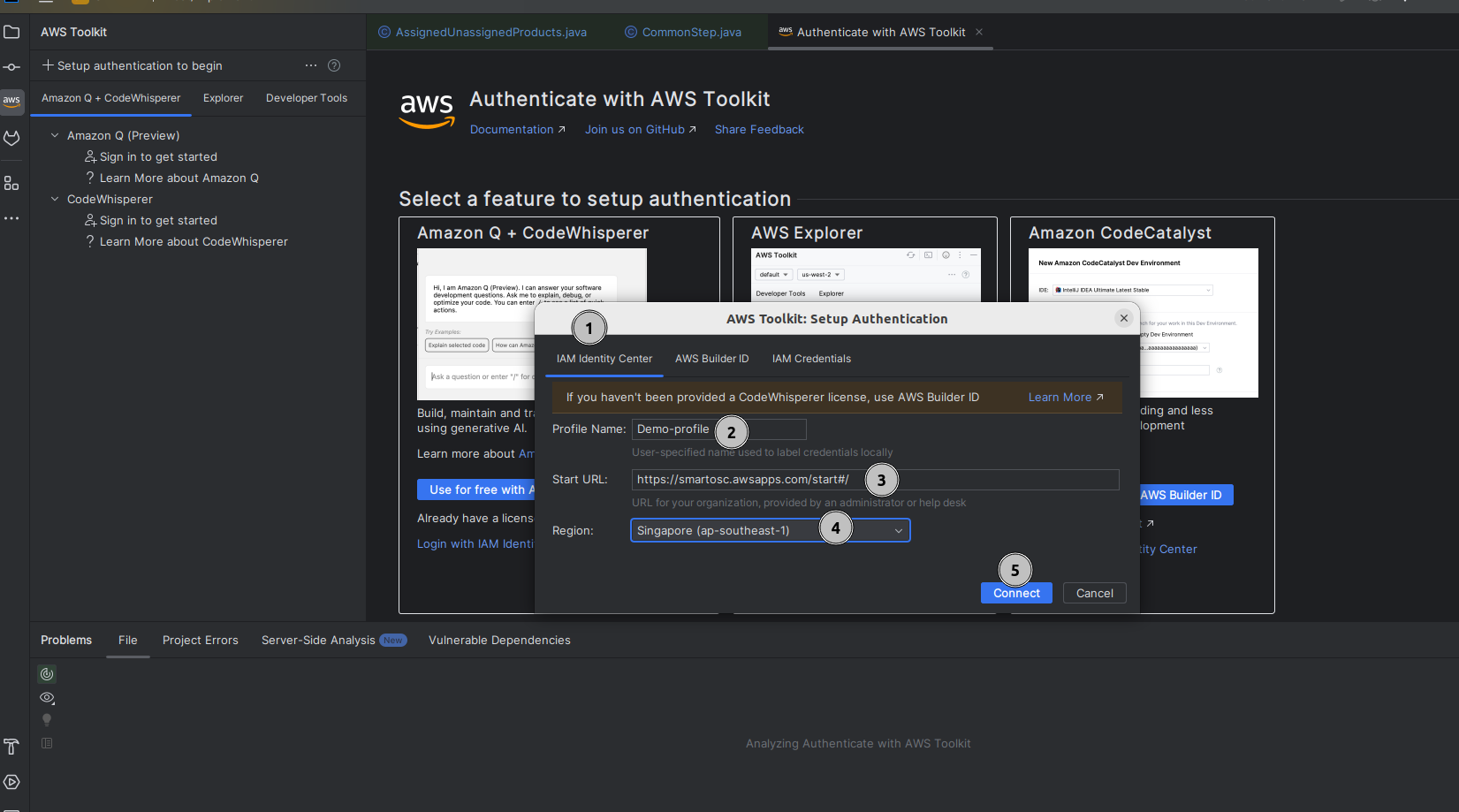This screenshot has width=1459, height=812.
Task: Open the GitLab tool window icon
Action: (x=11, y=138)
